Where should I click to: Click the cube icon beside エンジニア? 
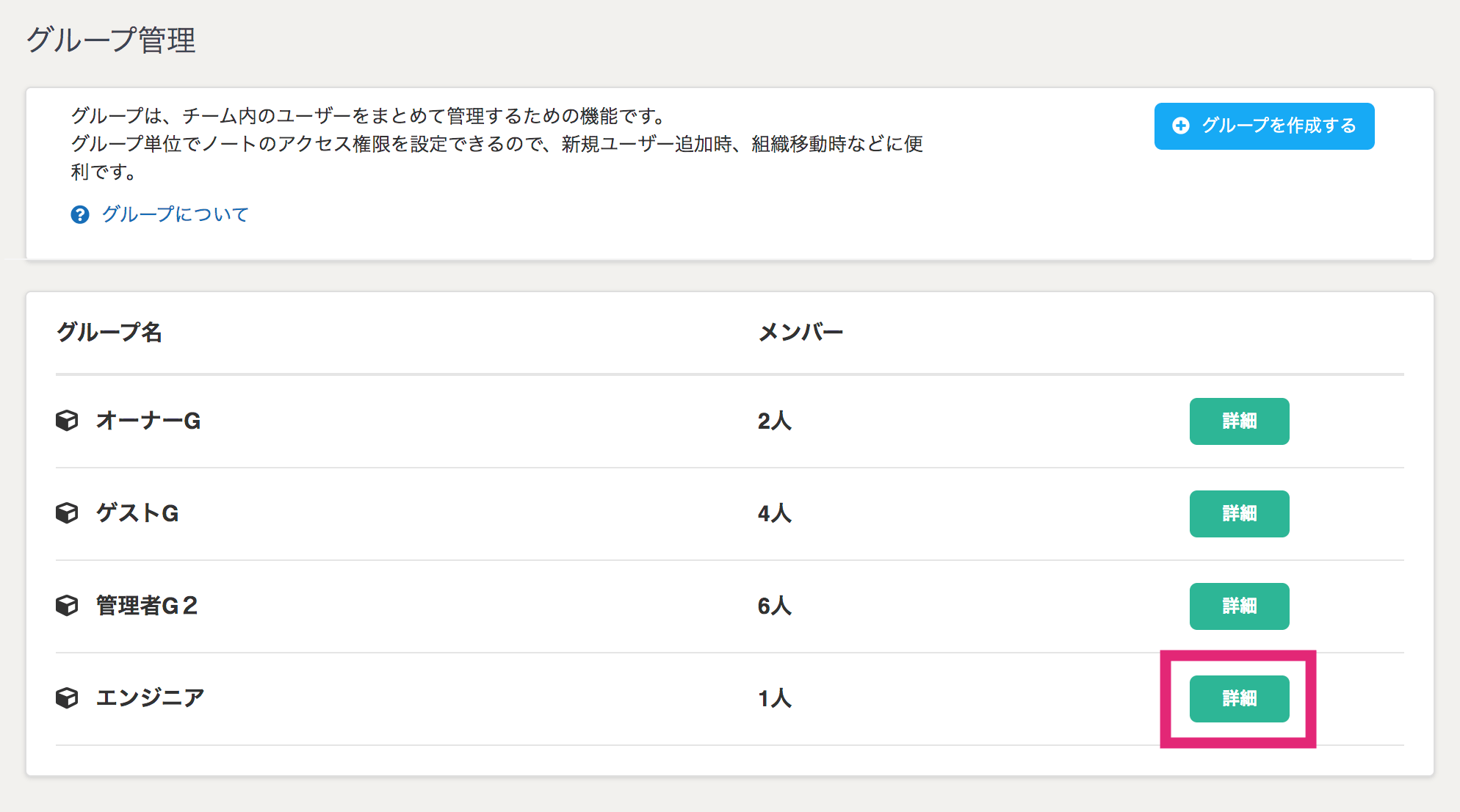click(x=67, y=697)
